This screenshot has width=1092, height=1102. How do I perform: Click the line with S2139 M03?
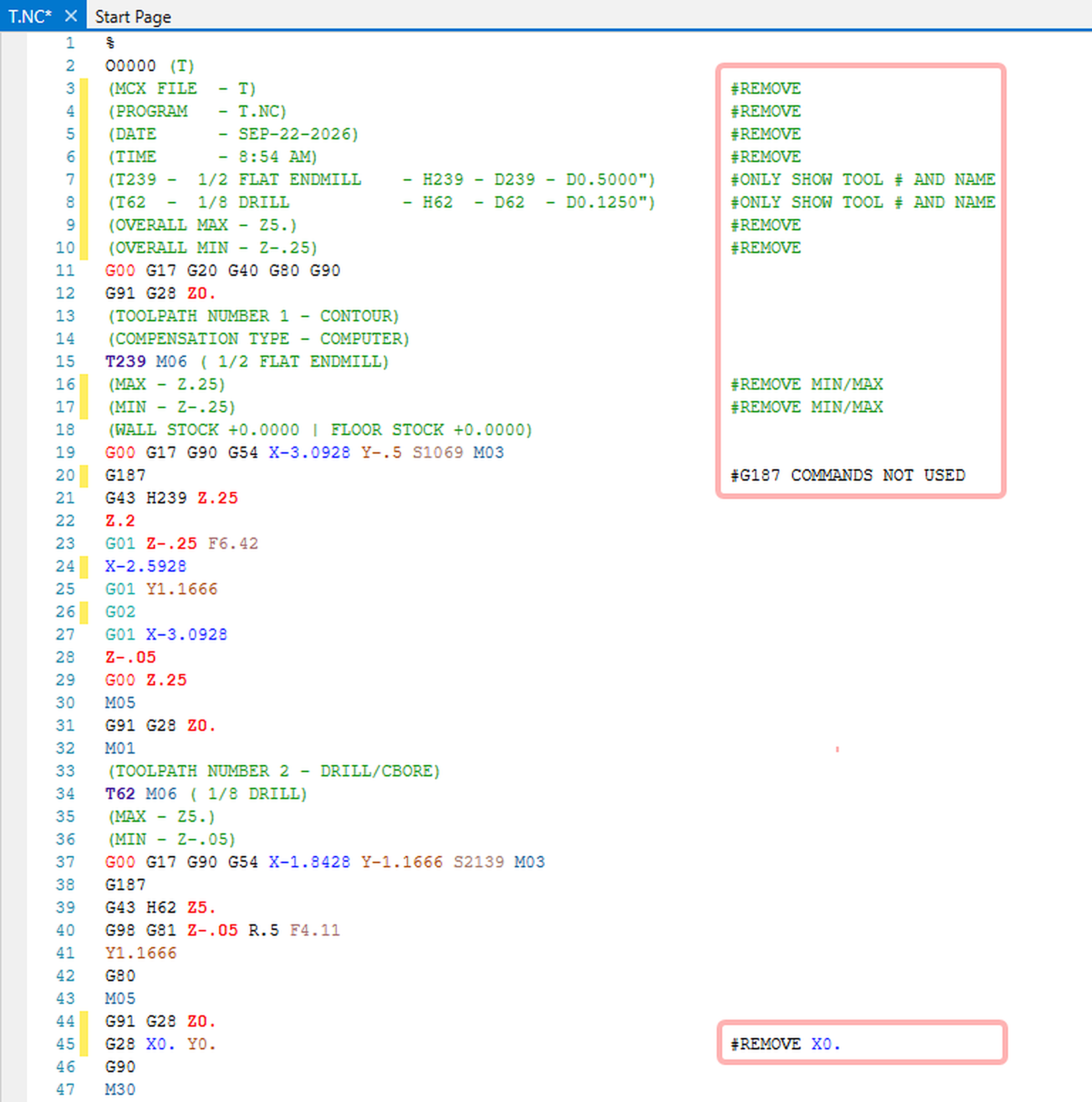[325, 862]
